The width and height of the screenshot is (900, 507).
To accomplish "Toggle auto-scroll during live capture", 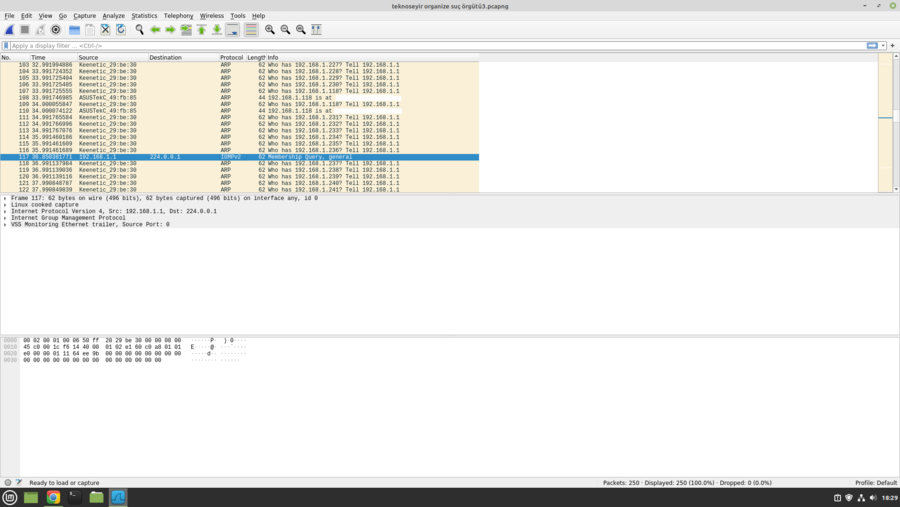I will click(x=233, y=30).
